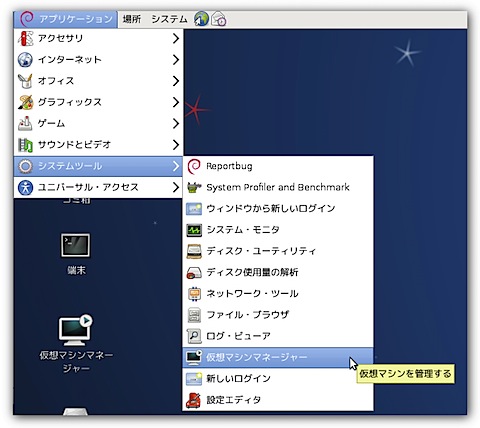Choose the 設定エディタ label

click(233, 400)
